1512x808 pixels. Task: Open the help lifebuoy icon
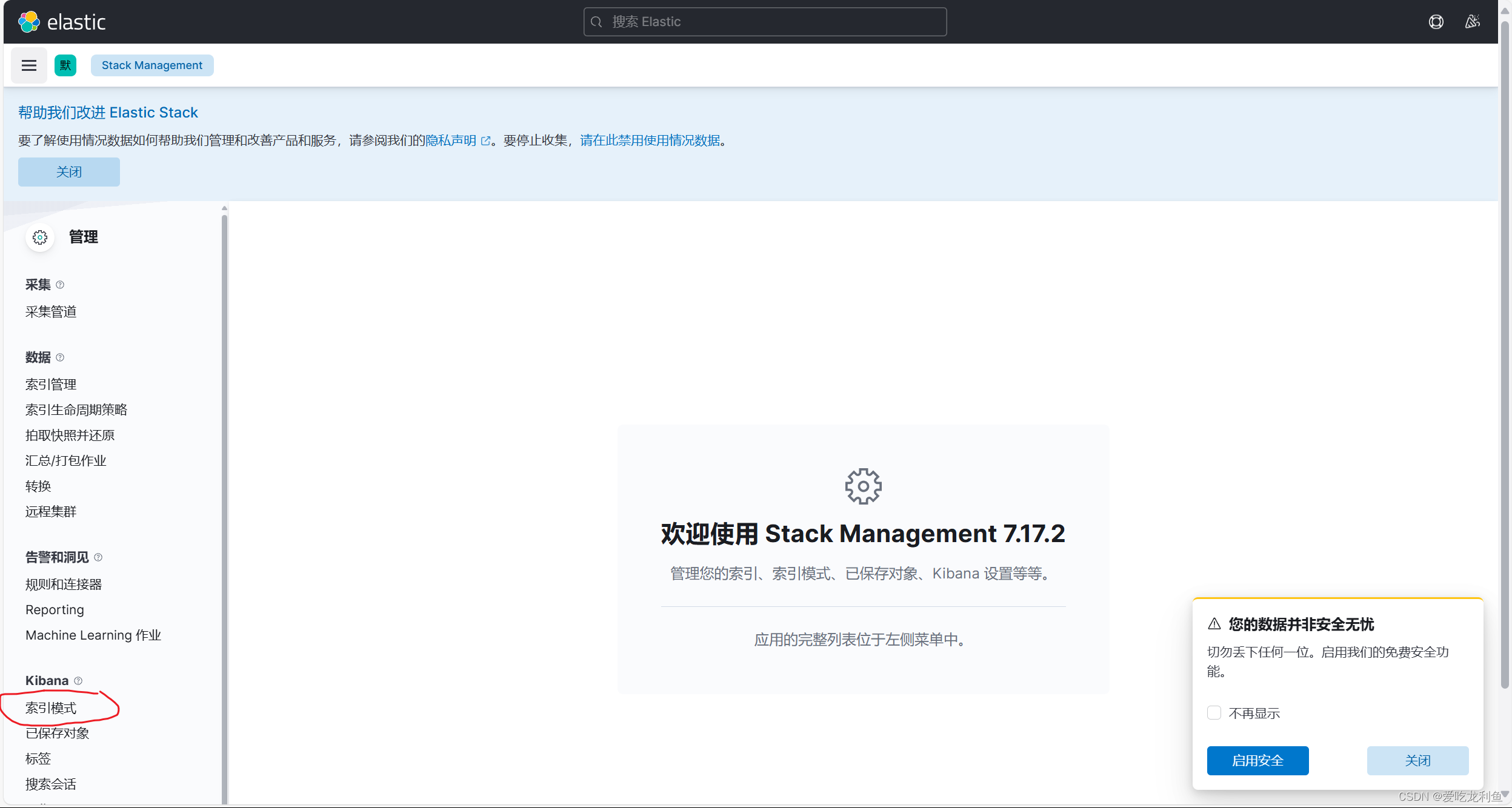pyautogui.click(x=1436, y=22)
